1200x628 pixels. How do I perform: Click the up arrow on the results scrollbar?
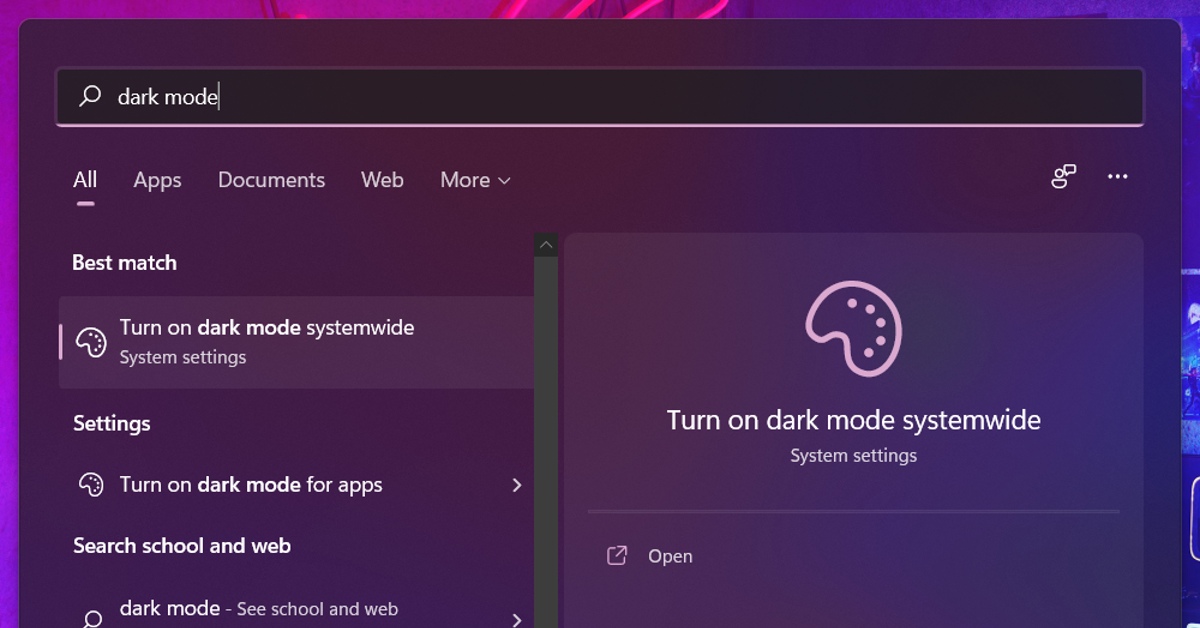546,242
